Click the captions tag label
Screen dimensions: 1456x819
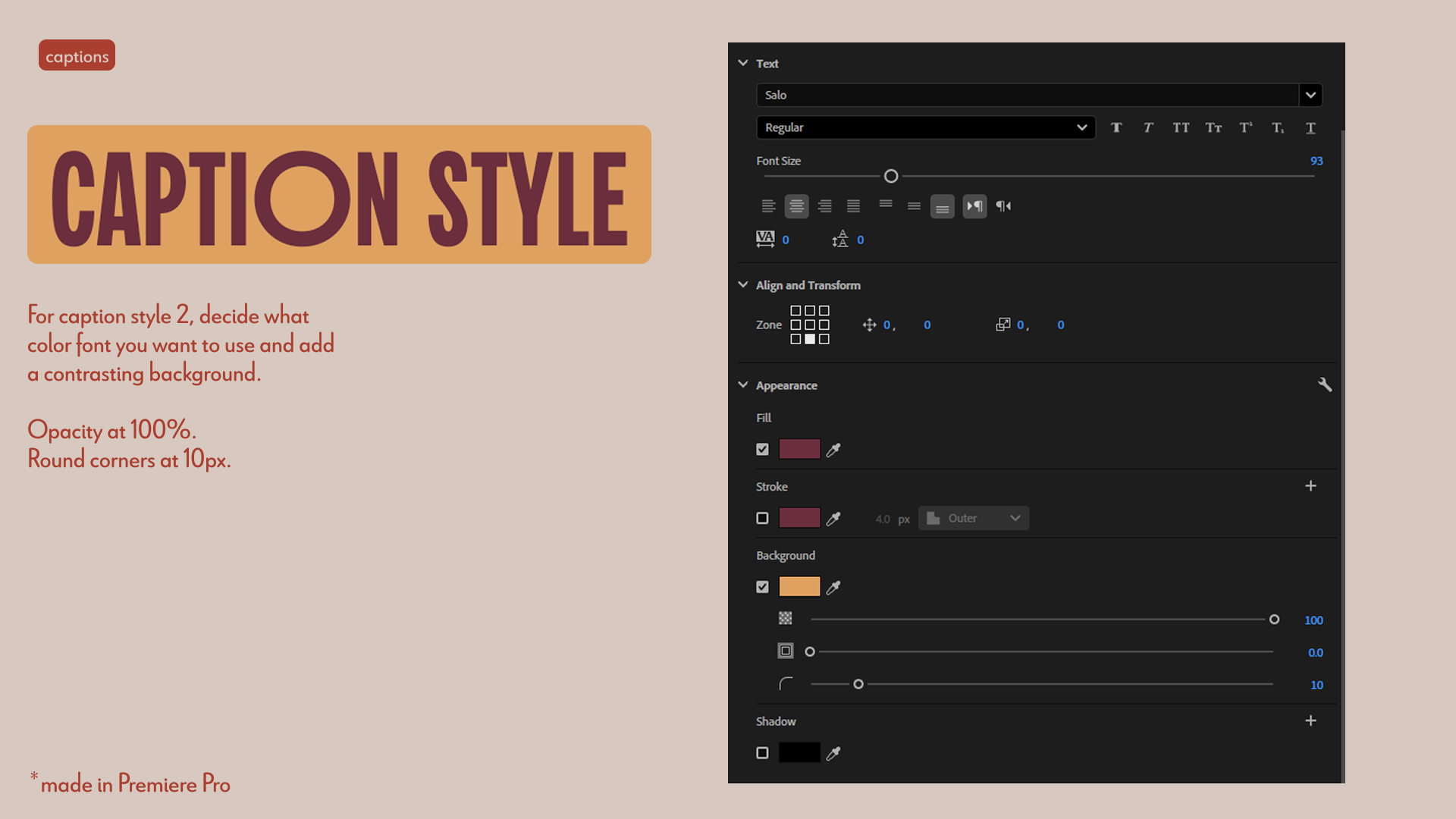pos(77,55)
